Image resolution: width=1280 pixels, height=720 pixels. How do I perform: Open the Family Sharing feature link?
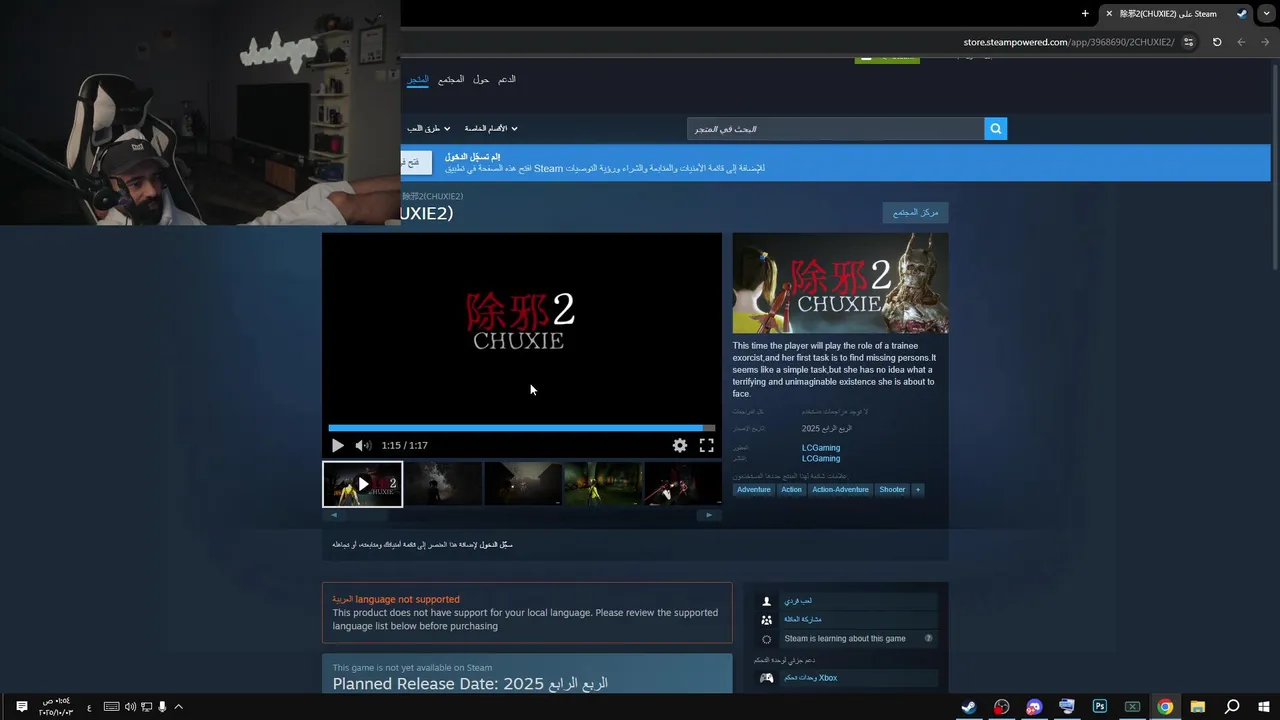point(803,620)
